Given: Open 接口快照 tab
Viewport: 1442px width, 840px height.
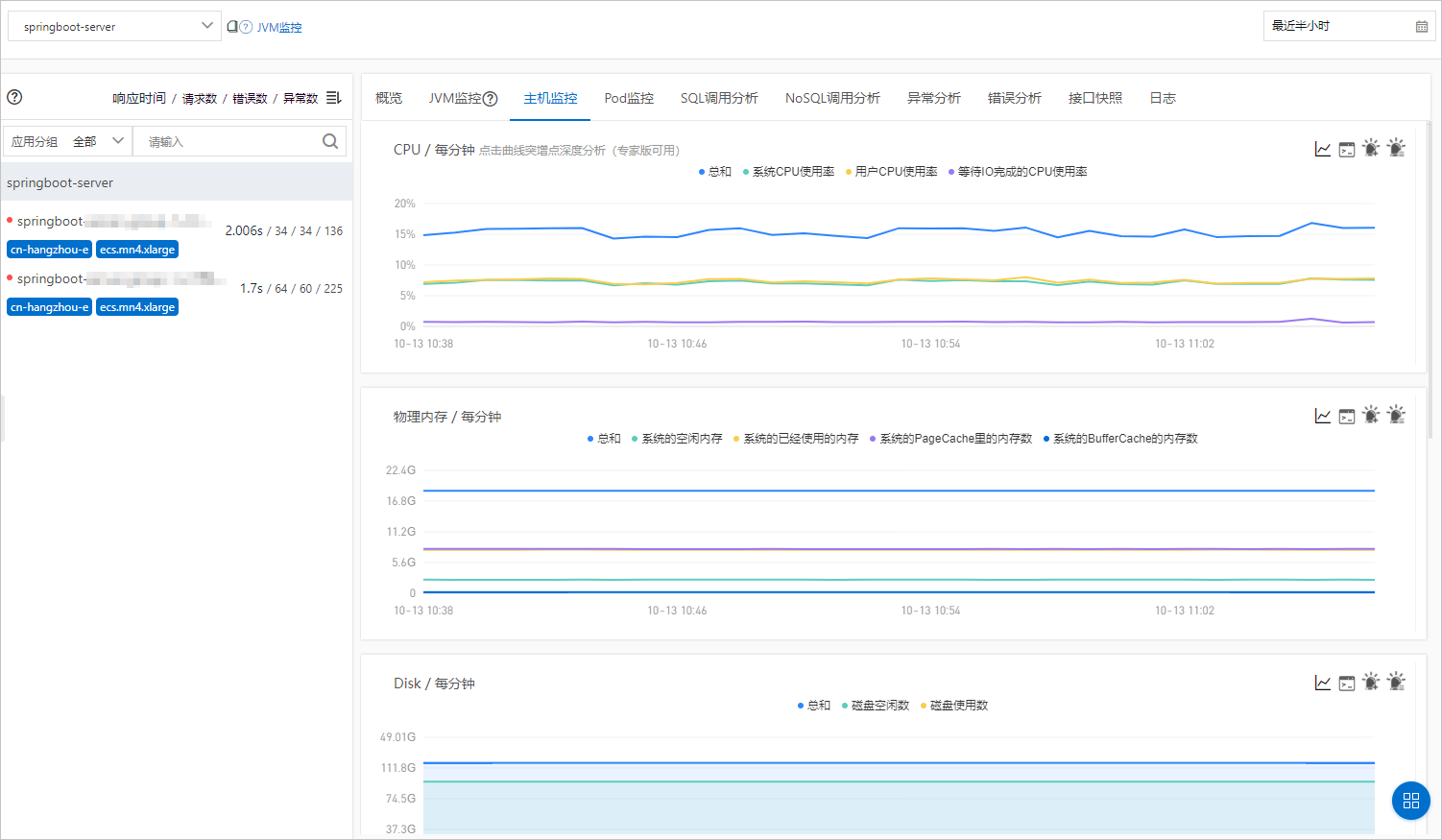Looking at the screenshot, I should tap(1095, 98).
